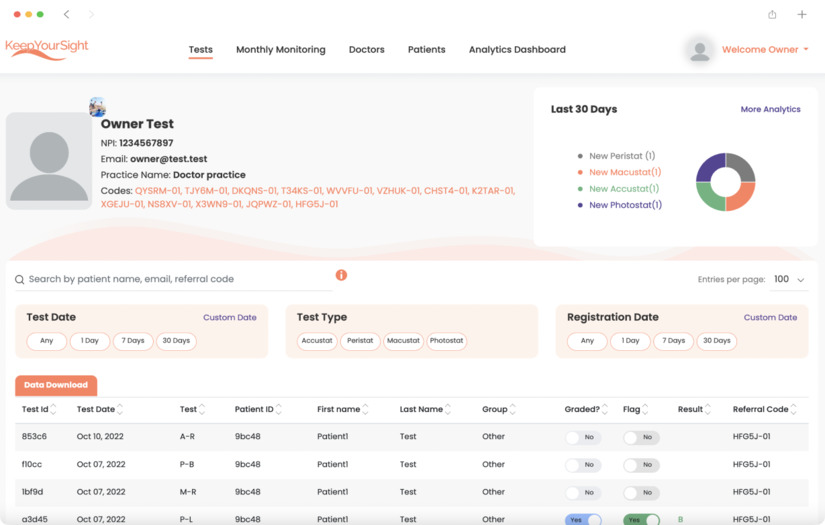This screenshot has width=825, height=525.
Task: Switch to Monthly Monitoring
Action: coord(280,49)
